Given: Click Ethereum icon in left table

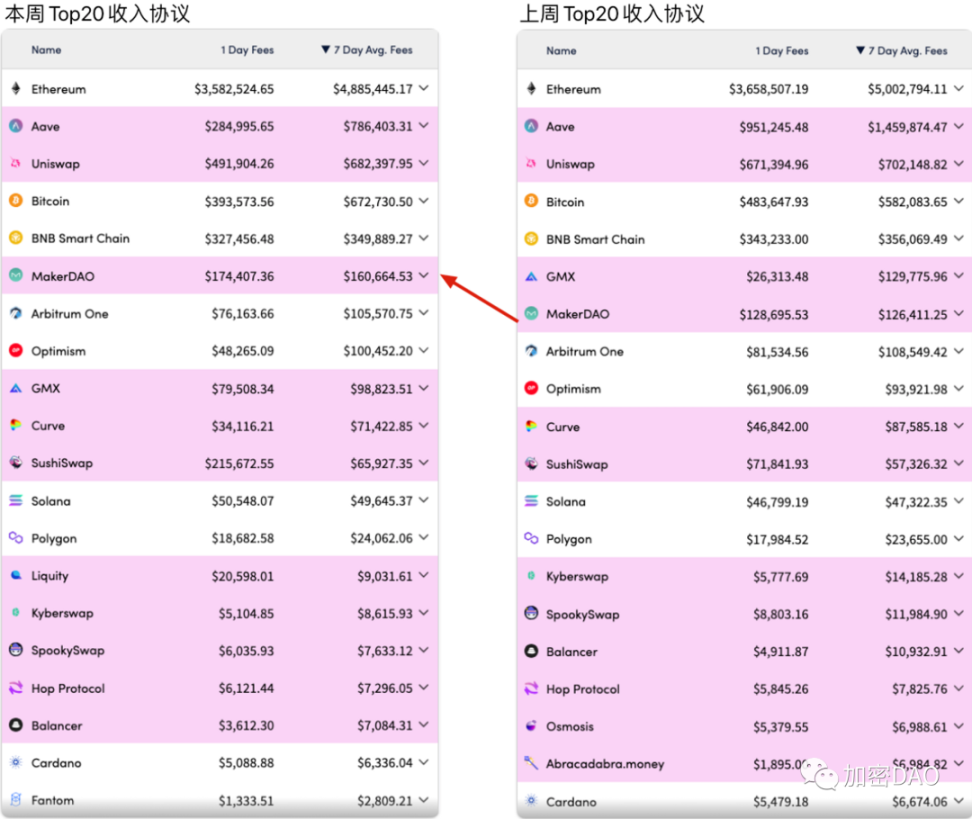Looking at the screenshot, I should (16, 89).
